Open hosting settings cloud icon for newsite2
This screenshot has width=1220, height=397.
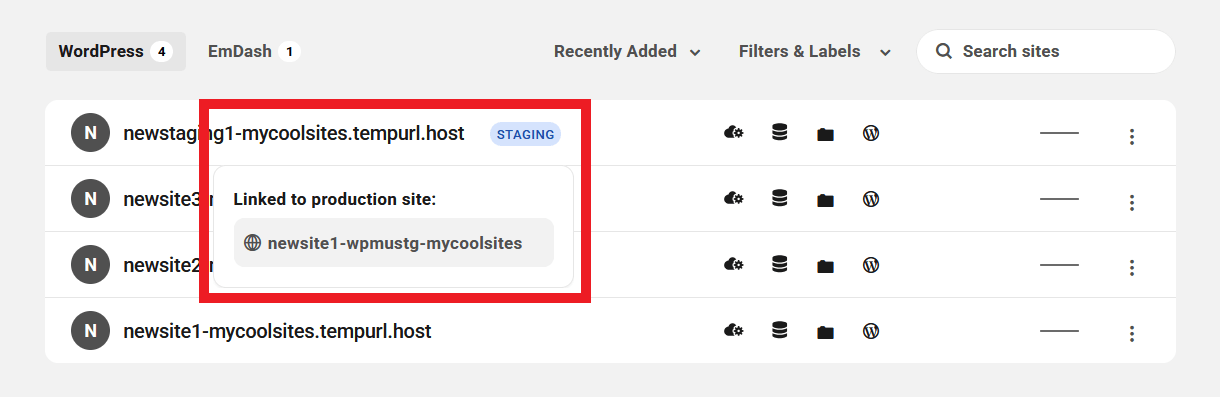tap(733, 265)
